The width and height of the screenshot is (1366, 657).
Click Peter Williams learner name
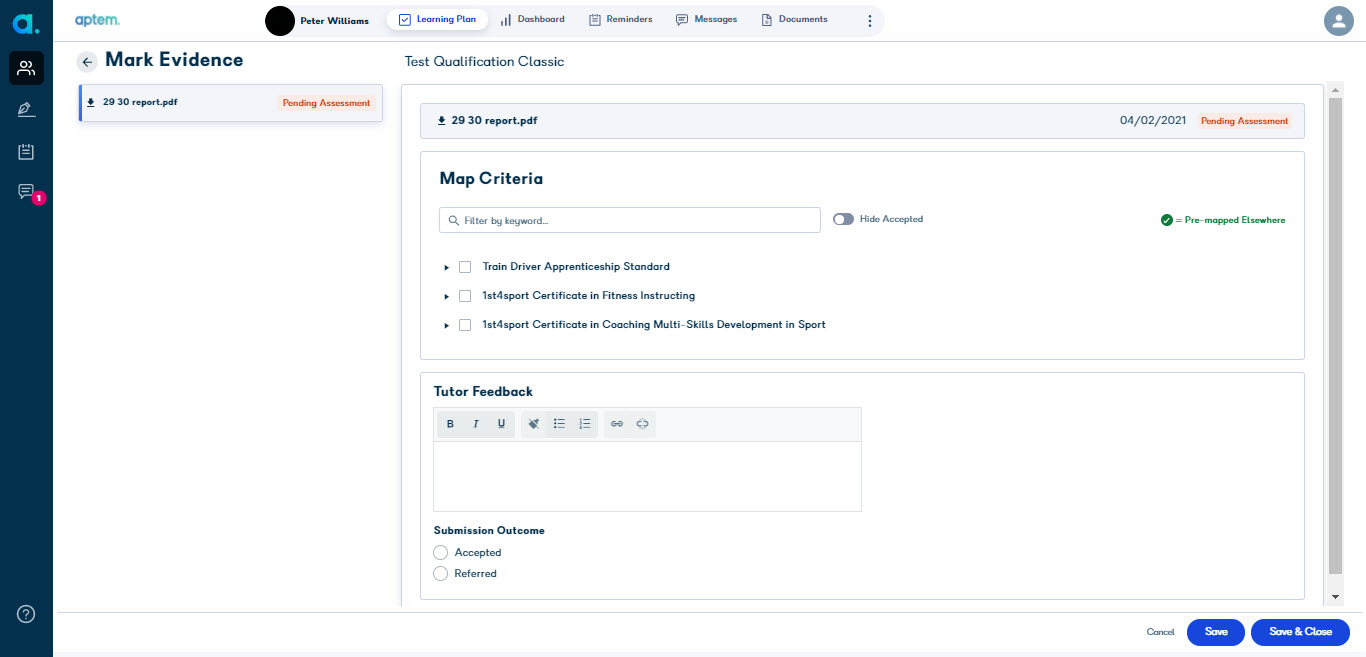[334, 21]
